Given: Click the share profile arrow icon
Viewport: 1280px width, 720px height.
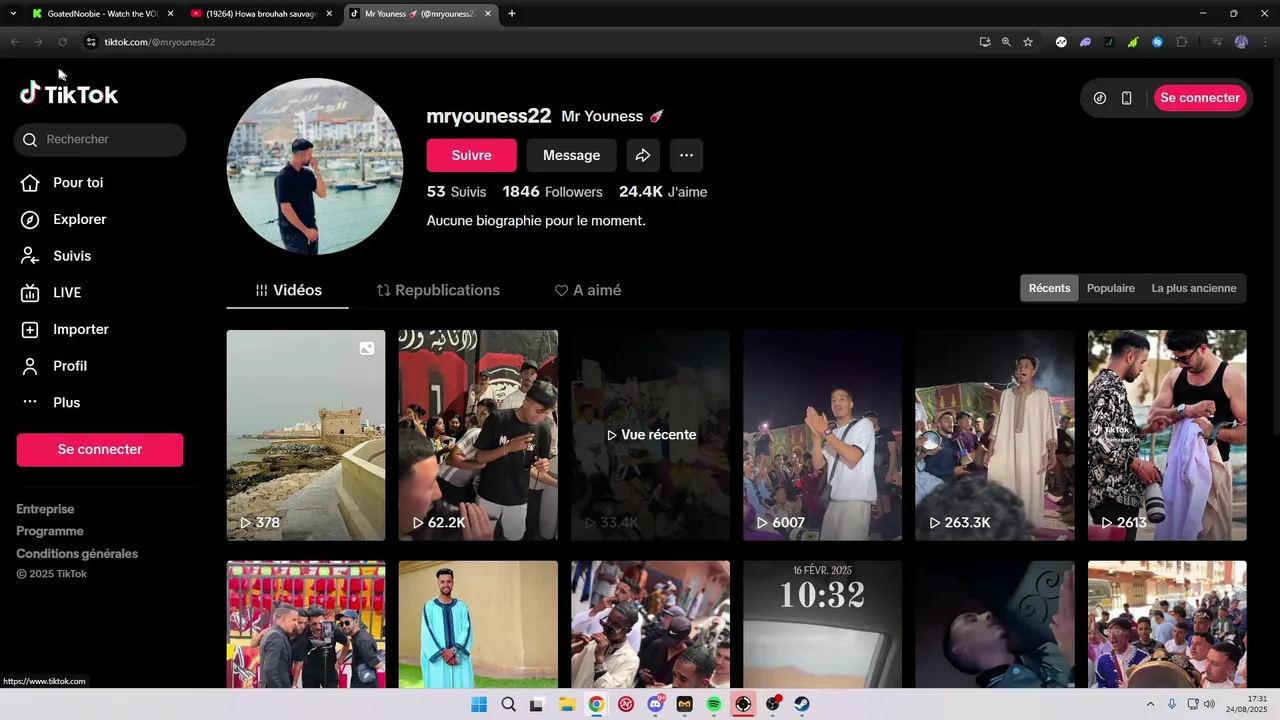Looking at the screenshot, I should click(643, 155).
